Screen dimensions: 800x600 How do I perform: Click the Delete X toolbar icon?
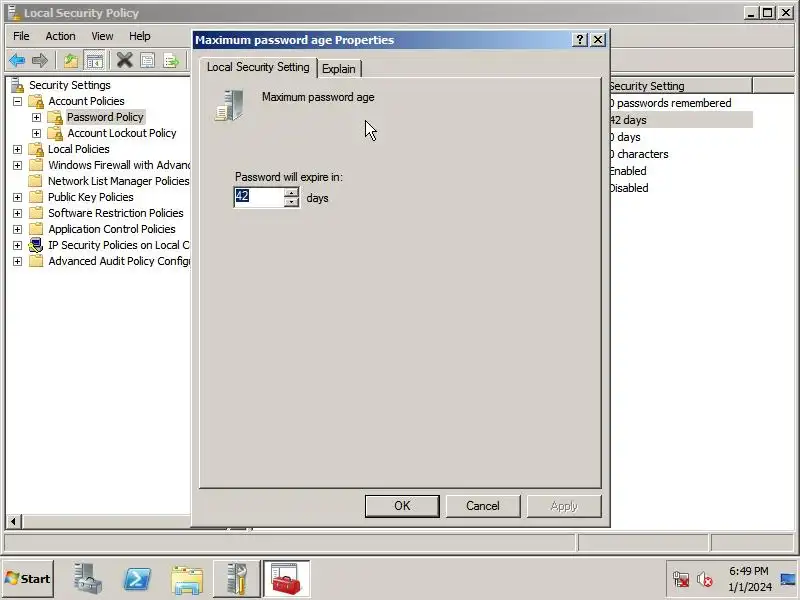pyautogui.click(x=124, y=60)
